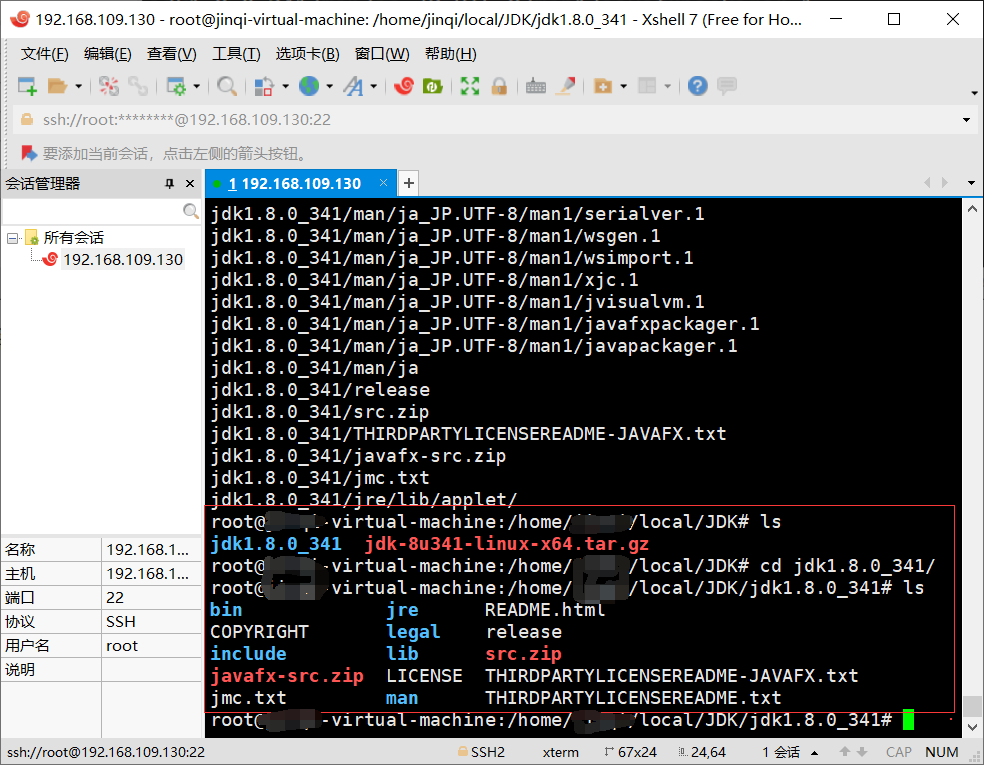Viewport: 984px width, 765px height.
Task: Click the Disconnect toolbar icon
Action: 109,86
